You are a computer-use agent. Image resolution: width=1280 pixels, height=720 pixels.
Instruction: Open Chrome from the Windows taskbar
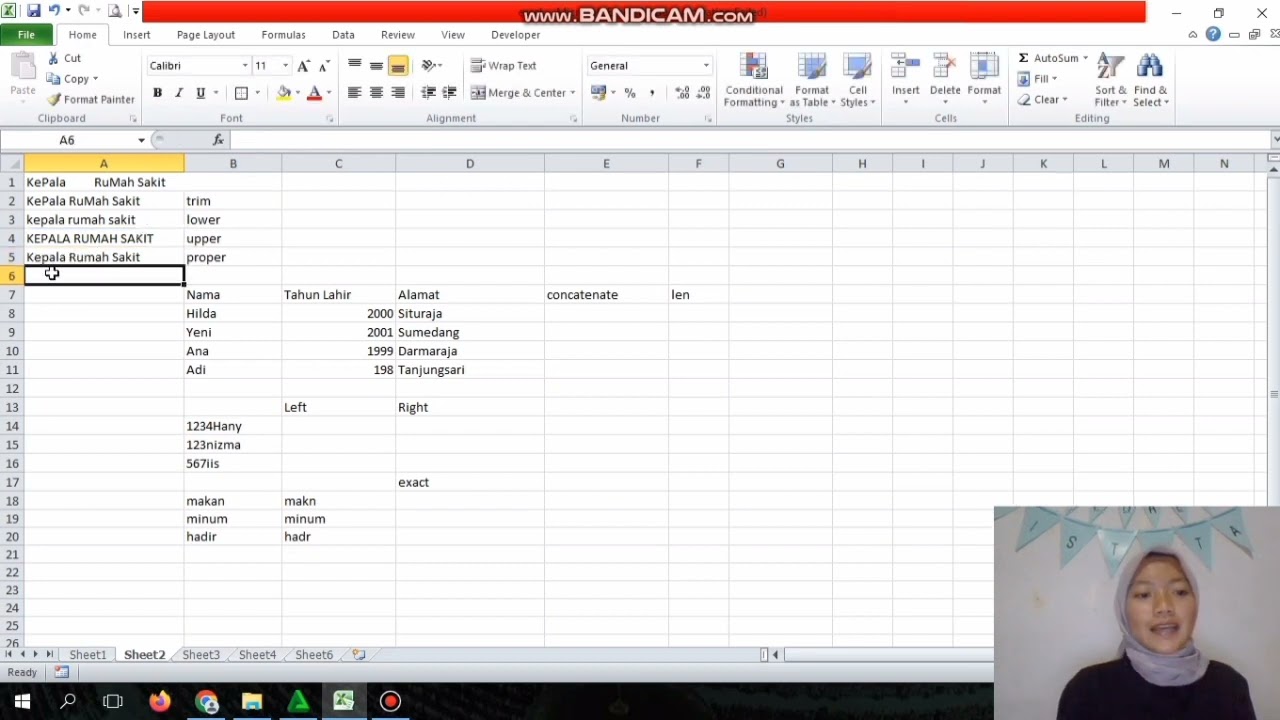coord(207,702)
